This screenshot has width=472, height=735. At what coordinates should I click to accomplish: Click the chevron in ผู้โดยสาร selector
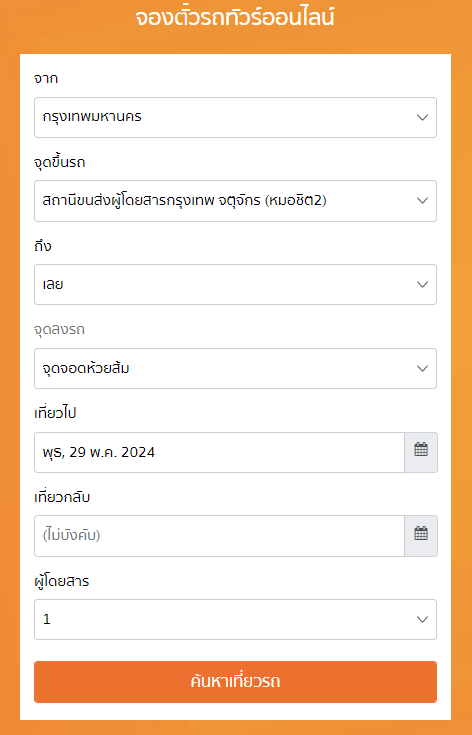coord(422,619)
